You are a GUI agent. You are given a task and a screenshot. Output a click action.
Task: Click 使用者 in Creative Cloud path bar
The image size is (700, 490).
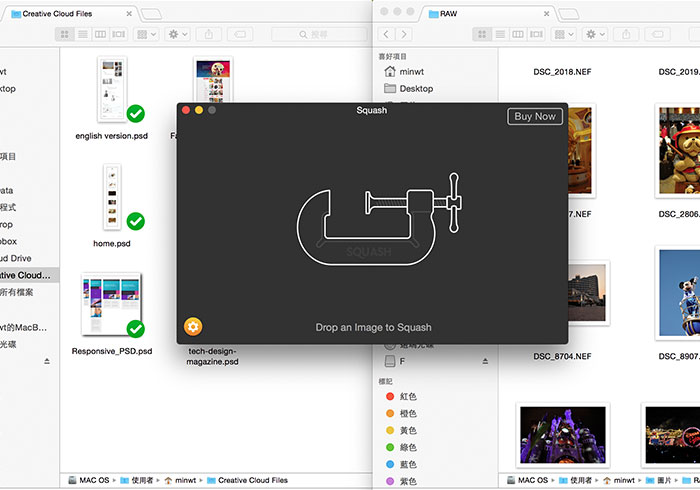(137, 480)
